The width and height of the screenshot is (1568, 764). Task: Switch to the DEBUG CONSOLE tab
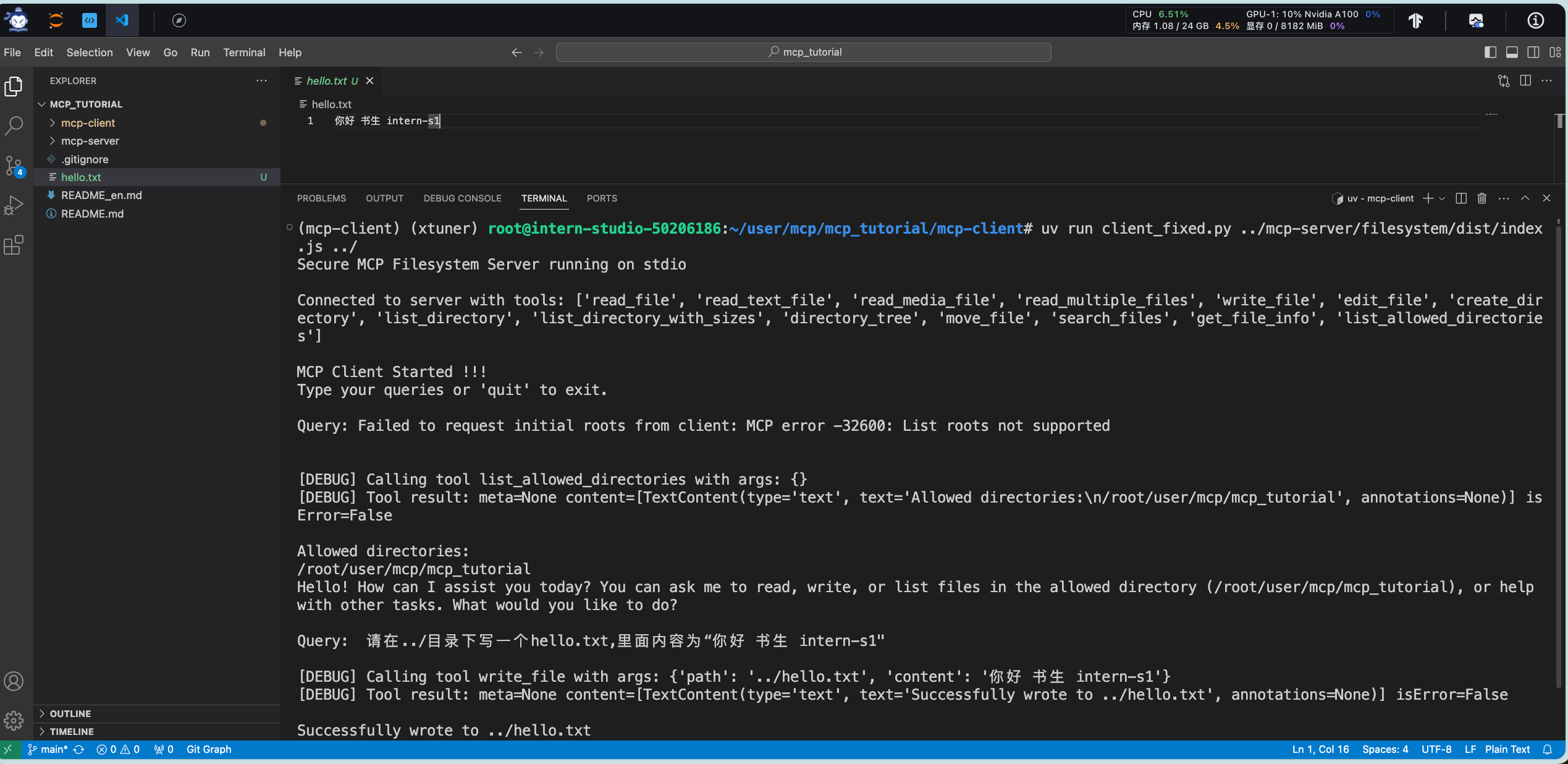(x=462, y=198)
